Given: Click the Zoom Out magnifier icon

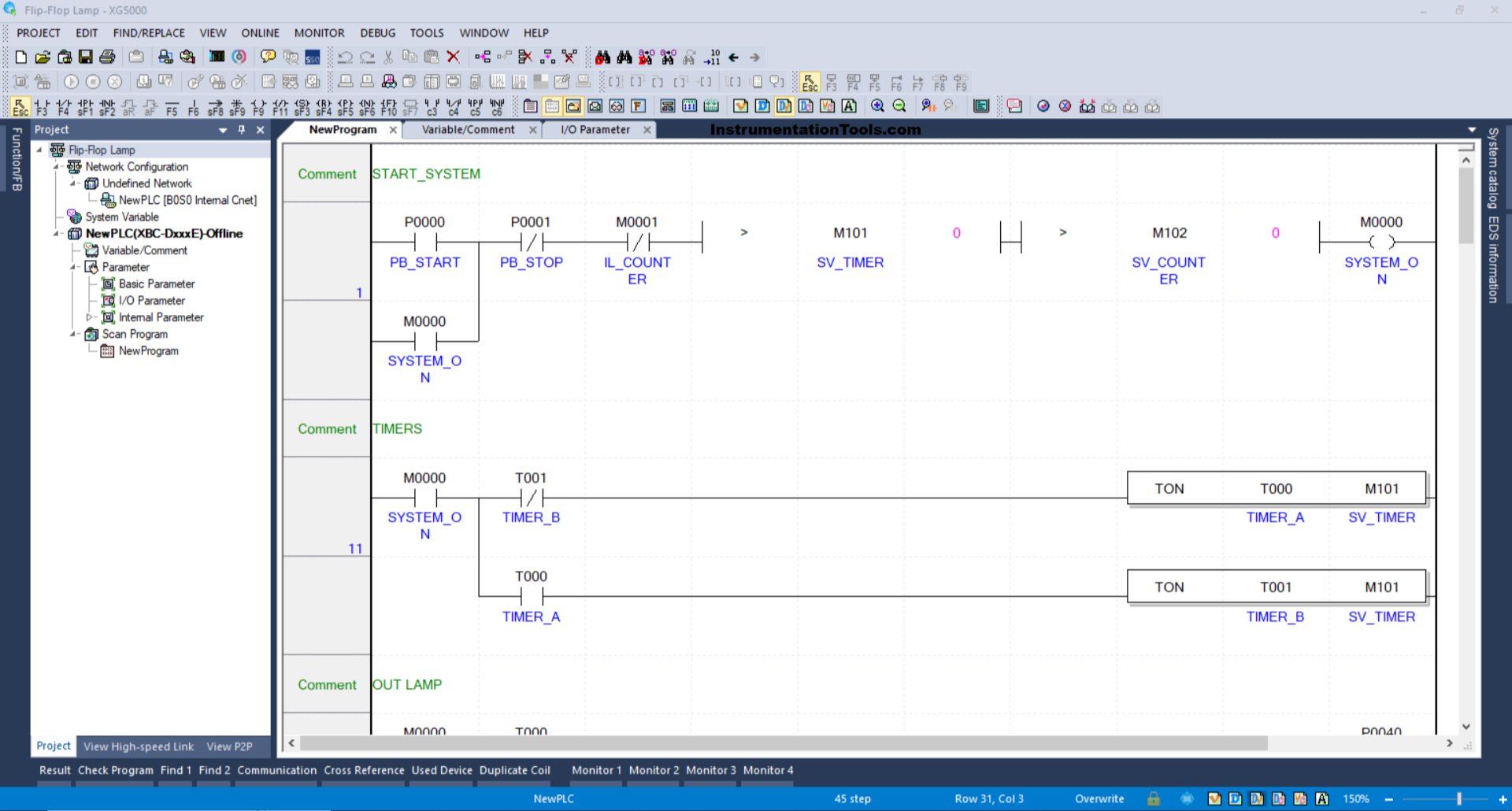Looking at the screenshot, I should [899, 106].
